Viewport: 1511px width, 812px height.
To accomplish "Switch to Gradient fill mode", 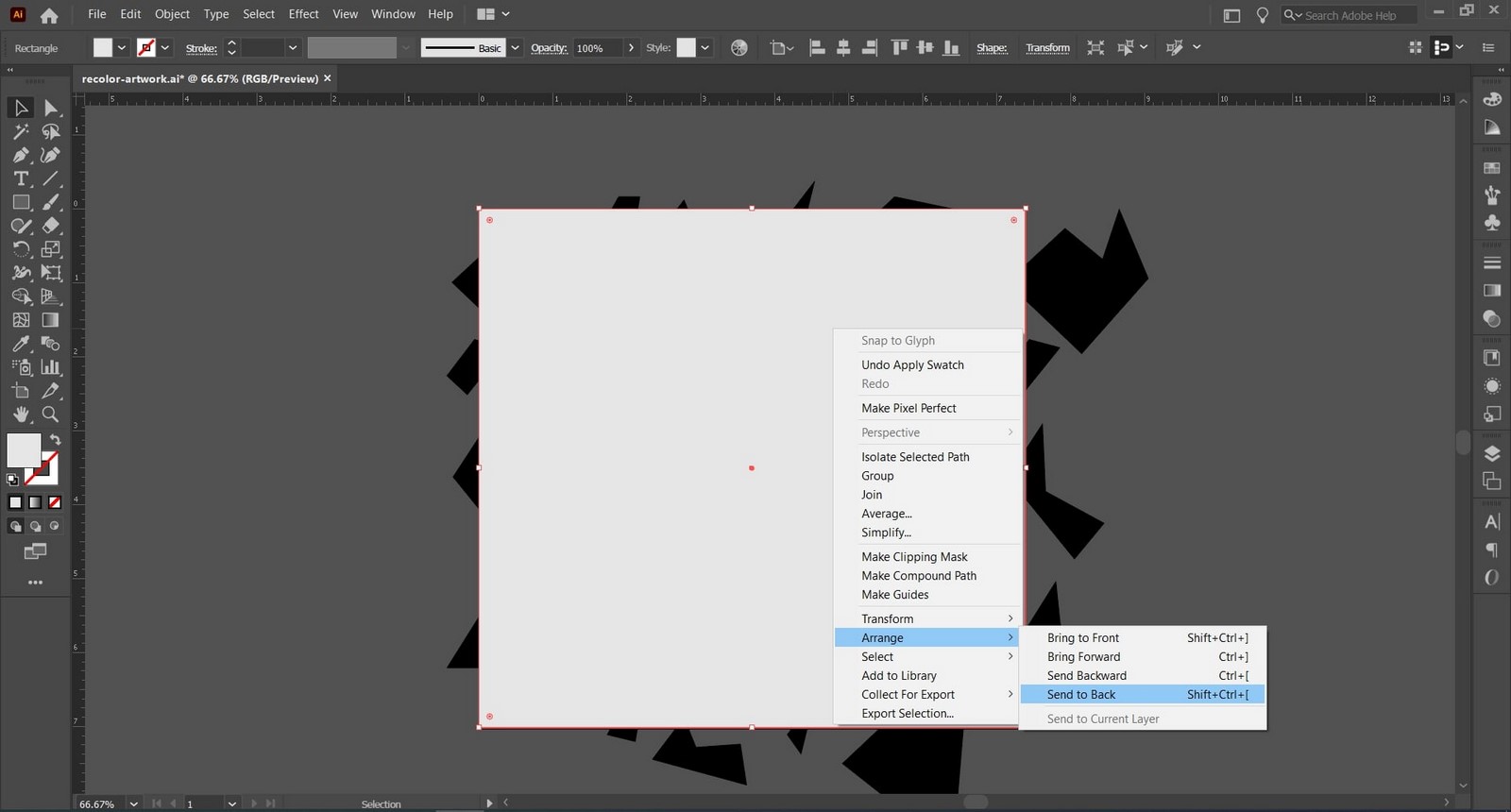I will coord(35,502).
